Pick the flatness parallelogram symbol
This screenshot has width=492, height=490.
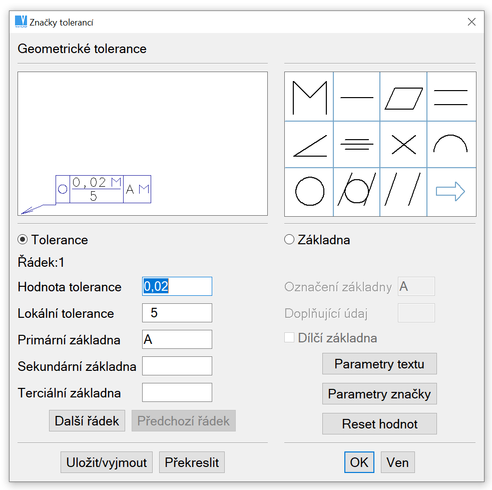403,97
